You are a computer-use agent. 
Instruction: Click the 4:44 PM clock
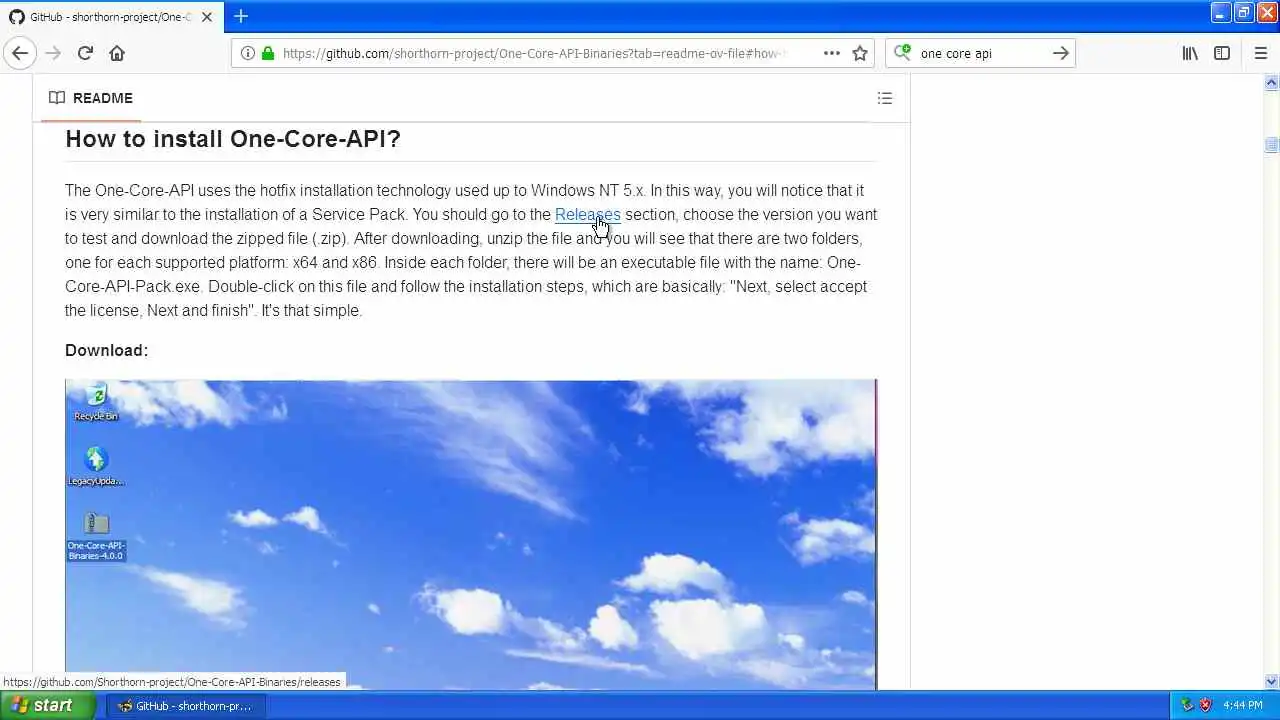pos(1243,705)
